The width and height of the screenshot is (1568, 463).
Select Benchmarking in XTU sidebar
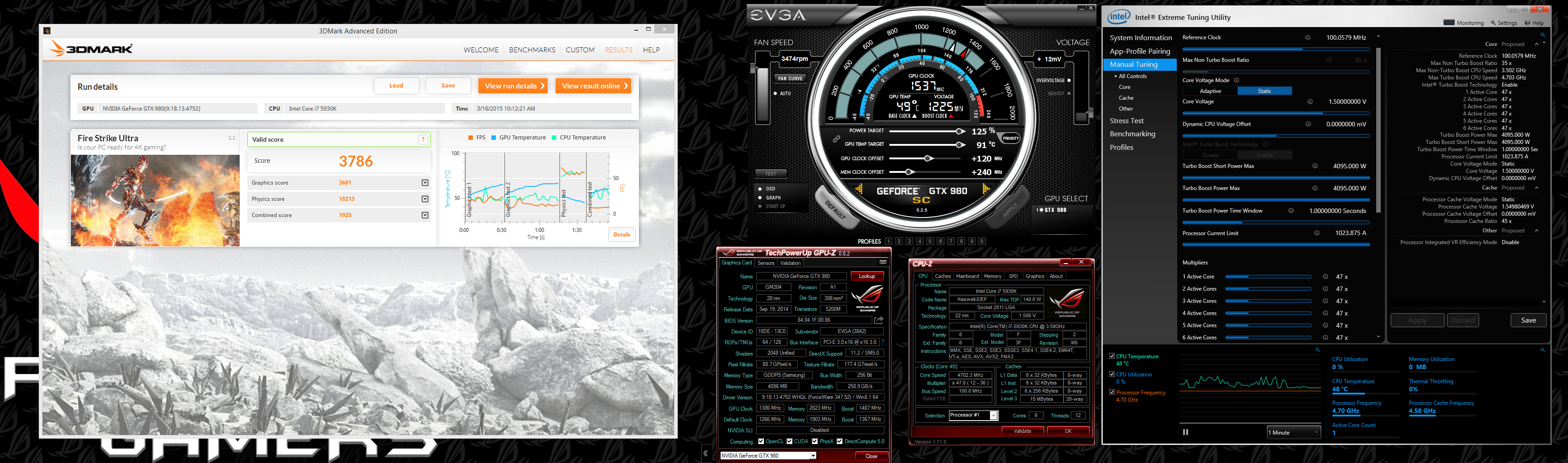(1132, 134)
